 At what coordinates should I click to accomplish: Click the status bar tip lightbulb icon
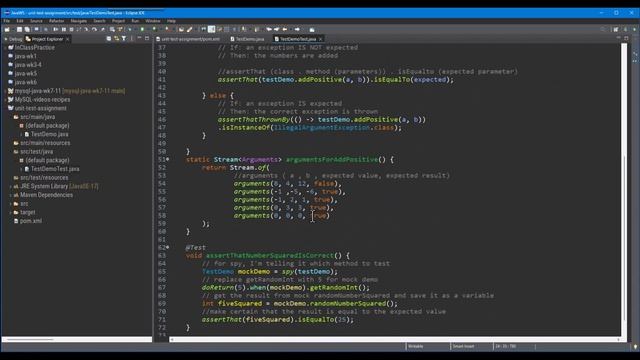coord(635,347)
